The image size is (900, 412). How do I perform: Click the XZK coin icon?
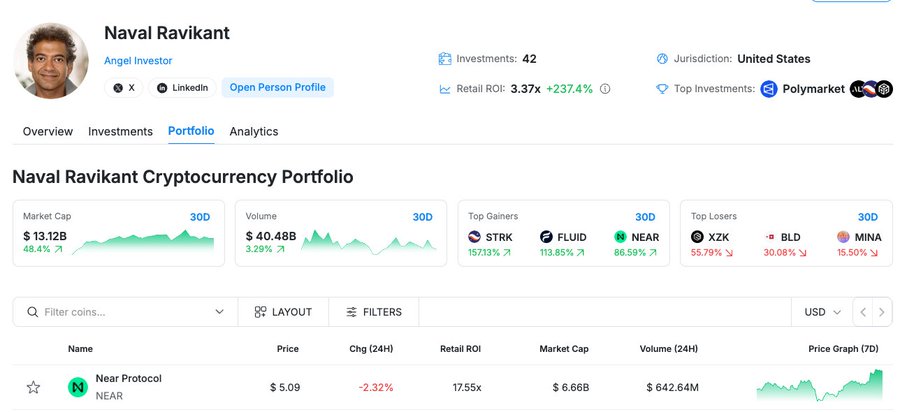click(697, 237)
